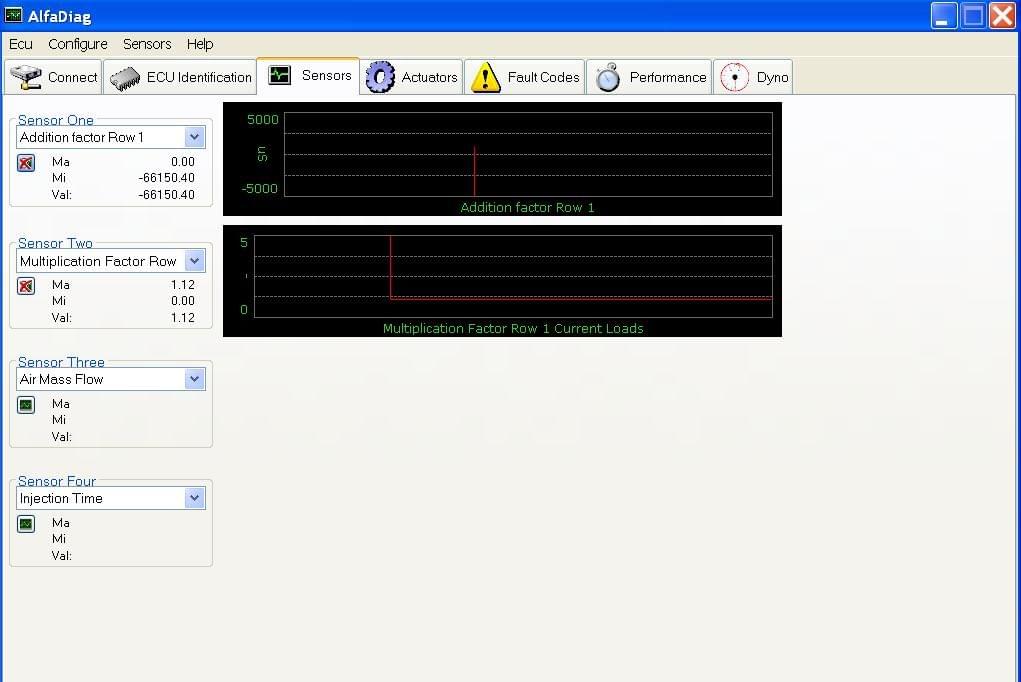1021x682 pixels.
Task: Click Sensor Two Mi reading 0.00
Action: pyautogui.click(x=183, y=301)
